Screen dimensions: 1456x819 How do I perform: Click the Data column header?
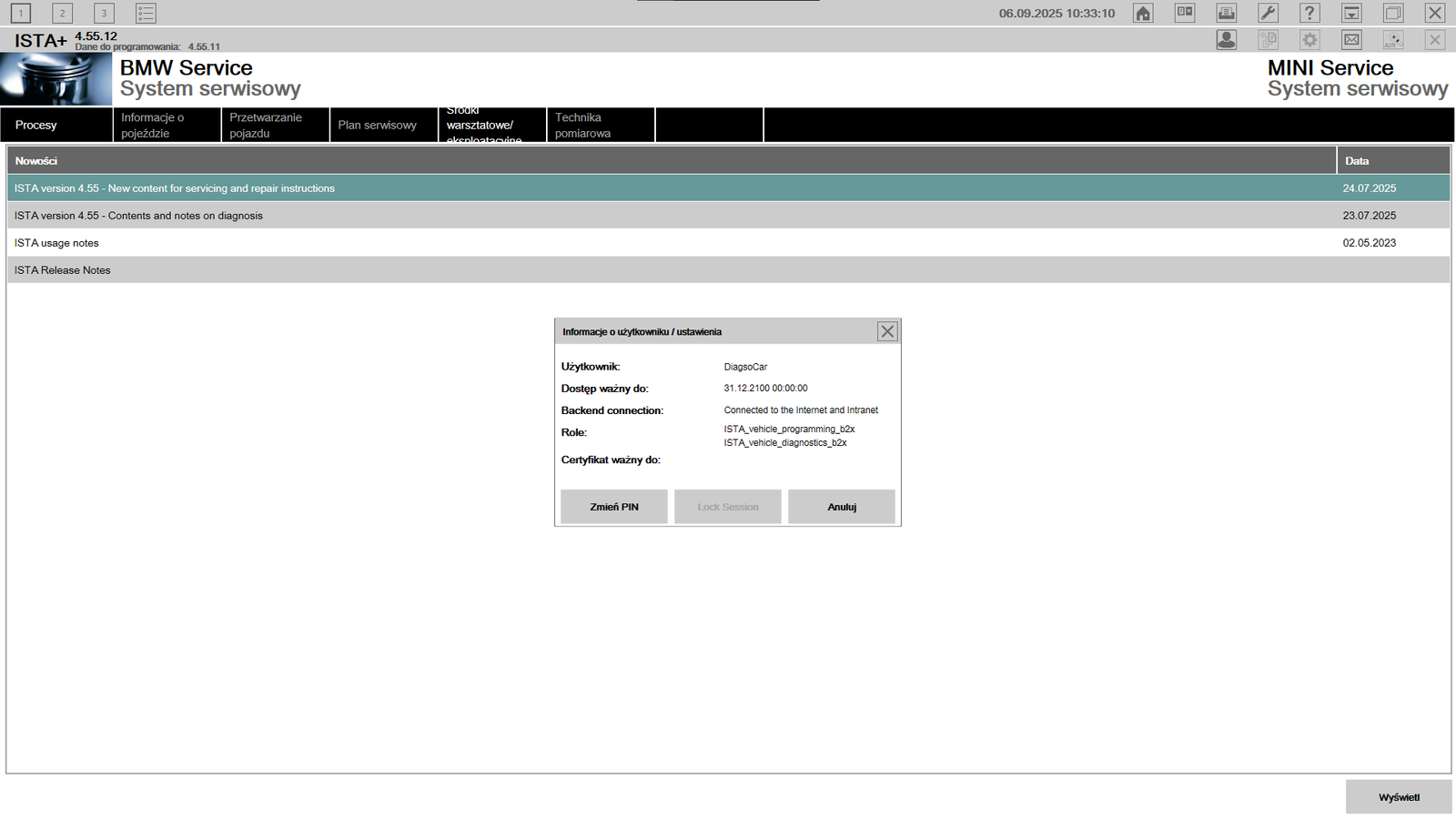pos(1394,160)
